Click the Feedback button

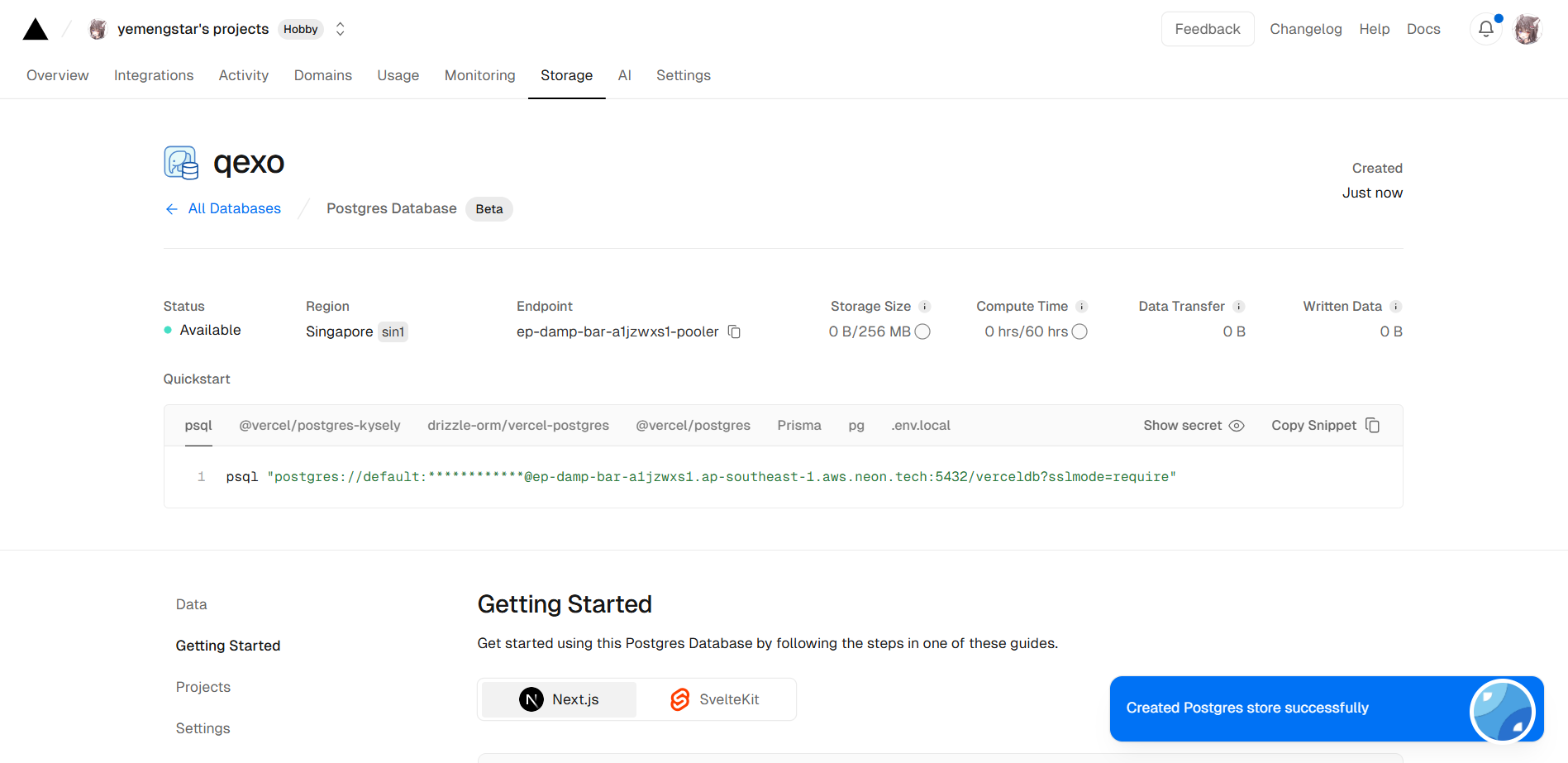(1207, 29)
